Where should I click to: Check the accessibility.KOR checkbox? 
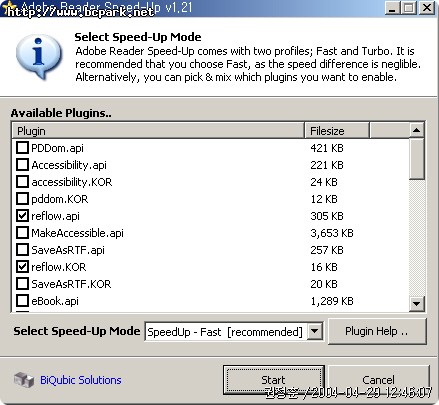22,182
